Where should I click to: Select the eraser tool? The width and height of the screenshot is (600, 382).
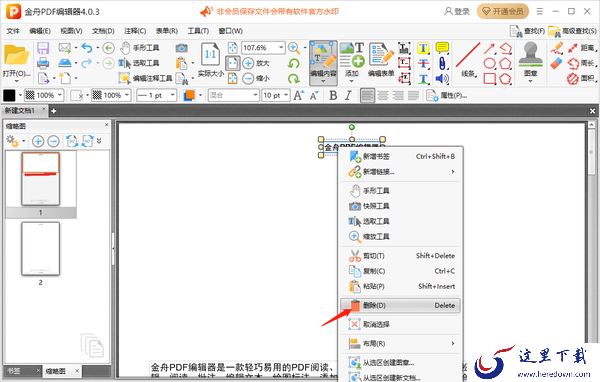click(557, 64)
